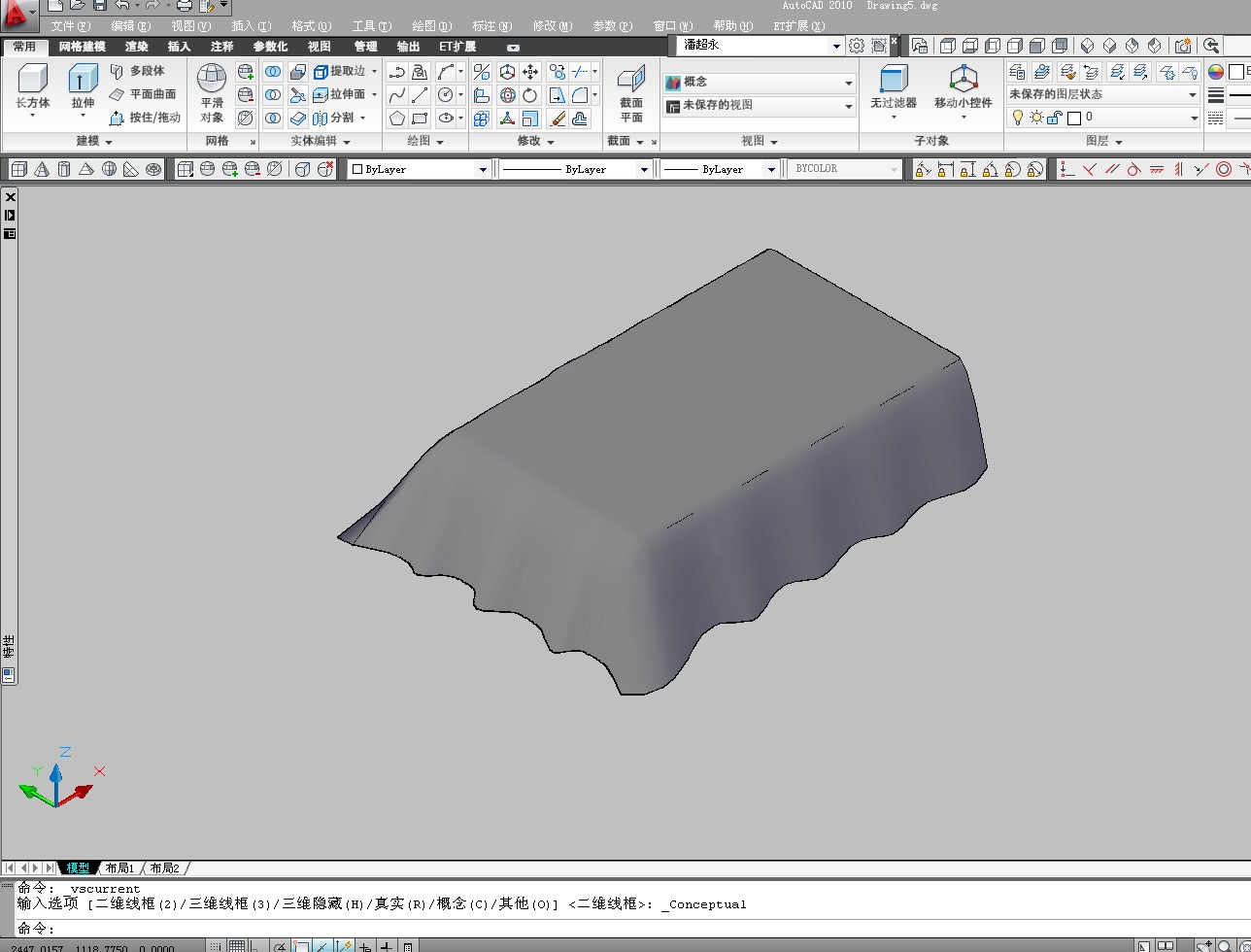Screen dimensions: 1251x952
Task: Click the 无过滤器 no-filter subobject button
Action: pyautogui.click(x=894, y=87)
